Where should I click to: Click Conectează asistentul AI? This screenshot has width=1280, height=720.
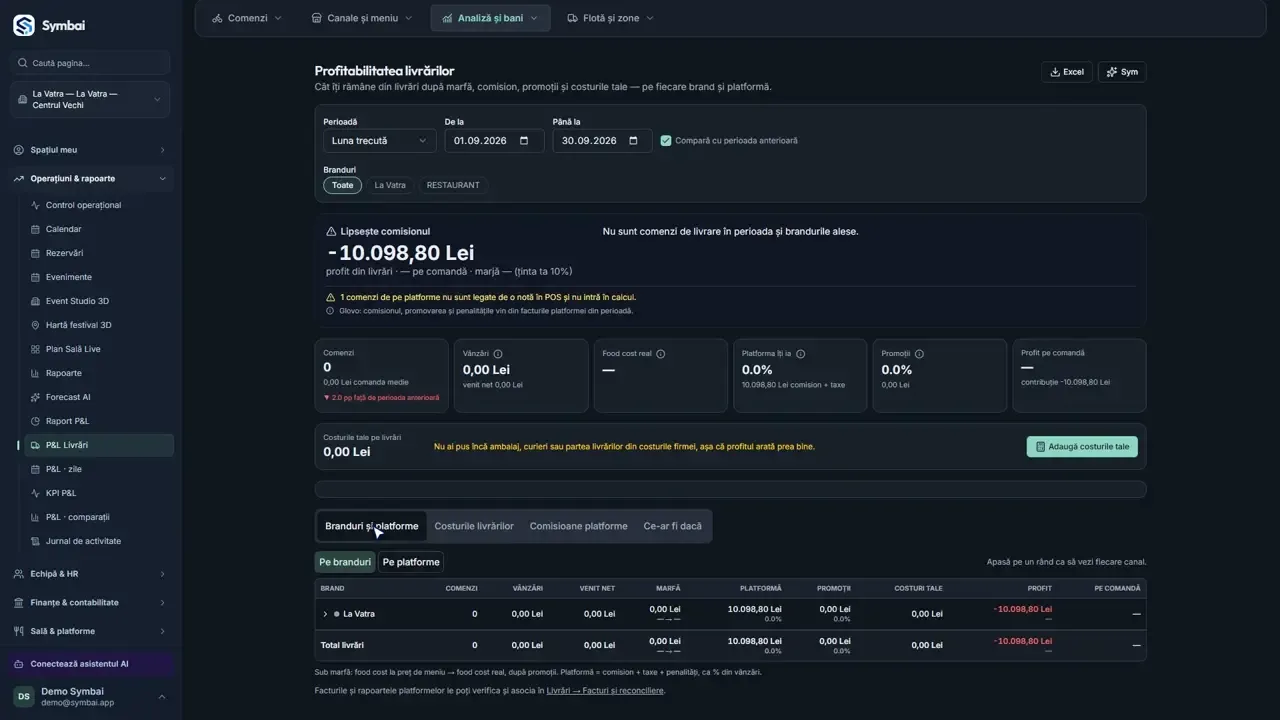pyautogui.click(x=90, y=664)
